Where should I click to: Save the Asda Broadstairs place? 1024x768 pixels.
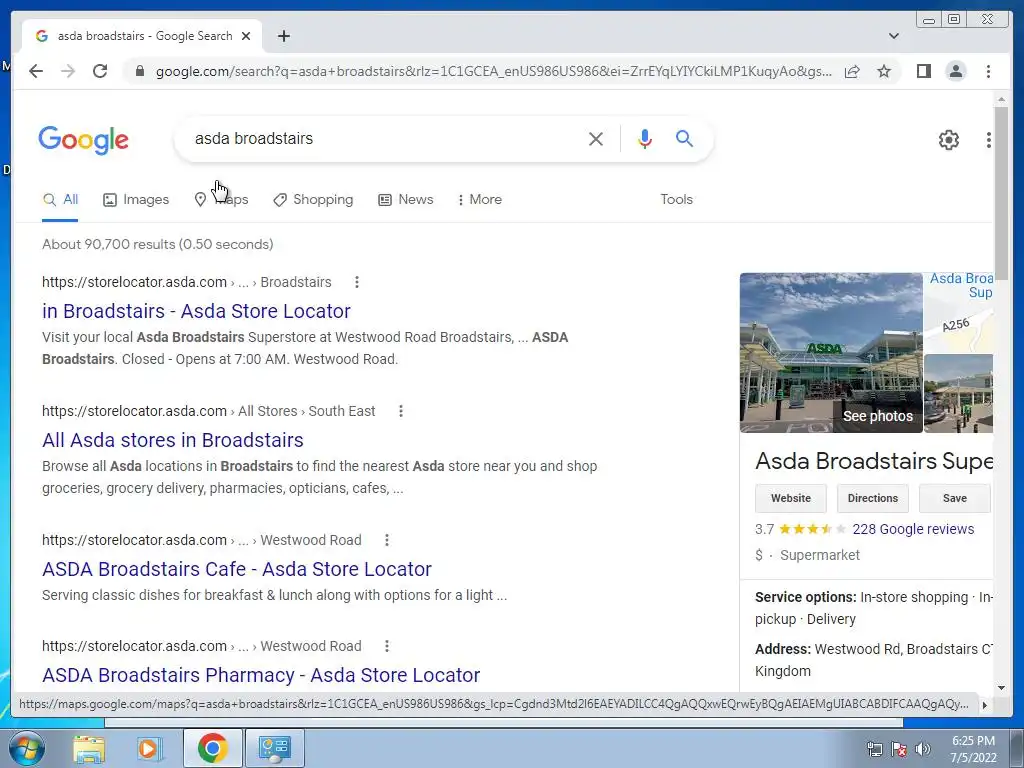coord(954,498)
